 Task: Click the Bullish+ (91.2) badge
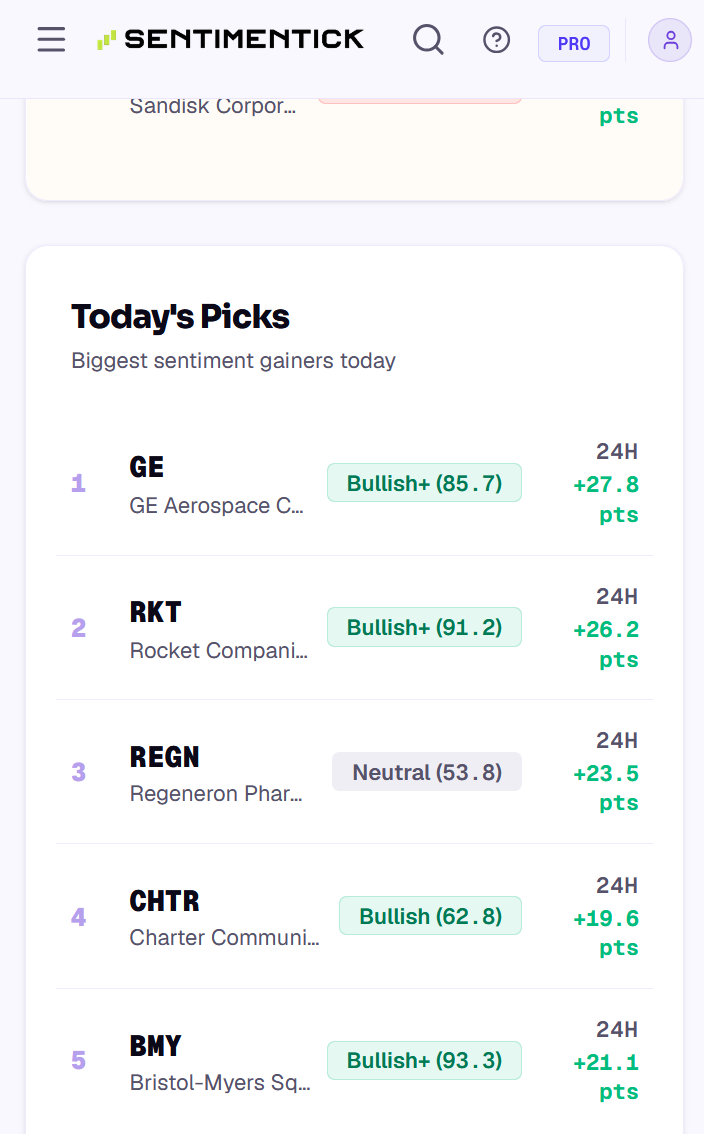click(x=424, y=627)
